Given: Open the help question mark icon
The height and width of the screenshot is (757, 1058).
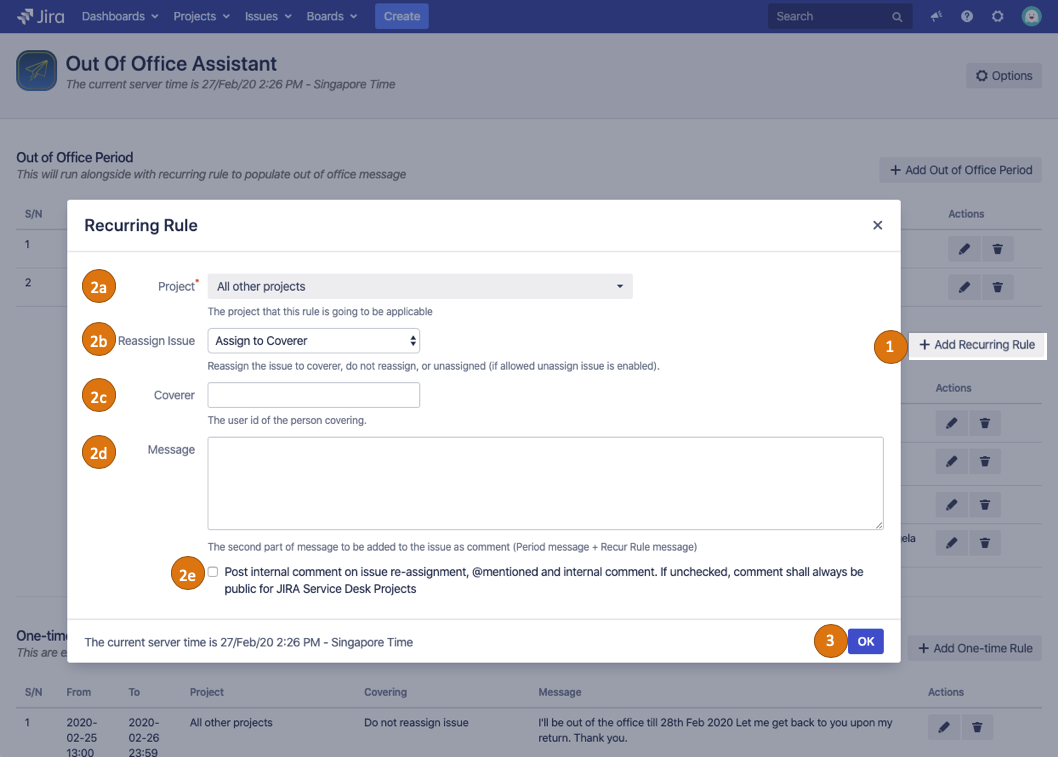Looking at the screenshot, I should click(x=967, y=17).
